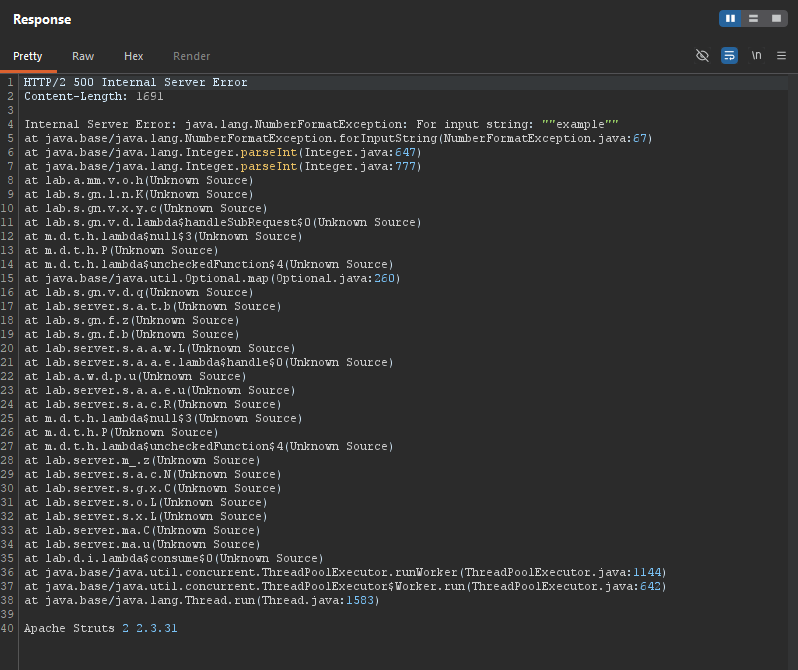Click the lambda$consume$0 stack line
The height and width of the screenshot is (670, 798).
pos(174,558)
